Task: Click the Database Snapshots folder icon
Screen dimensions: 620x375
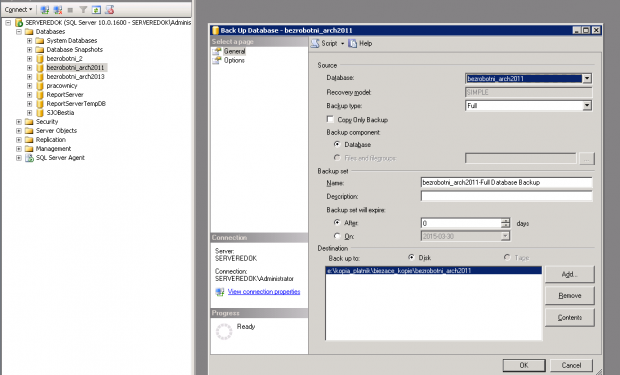Action: click(x=40, y=50)
